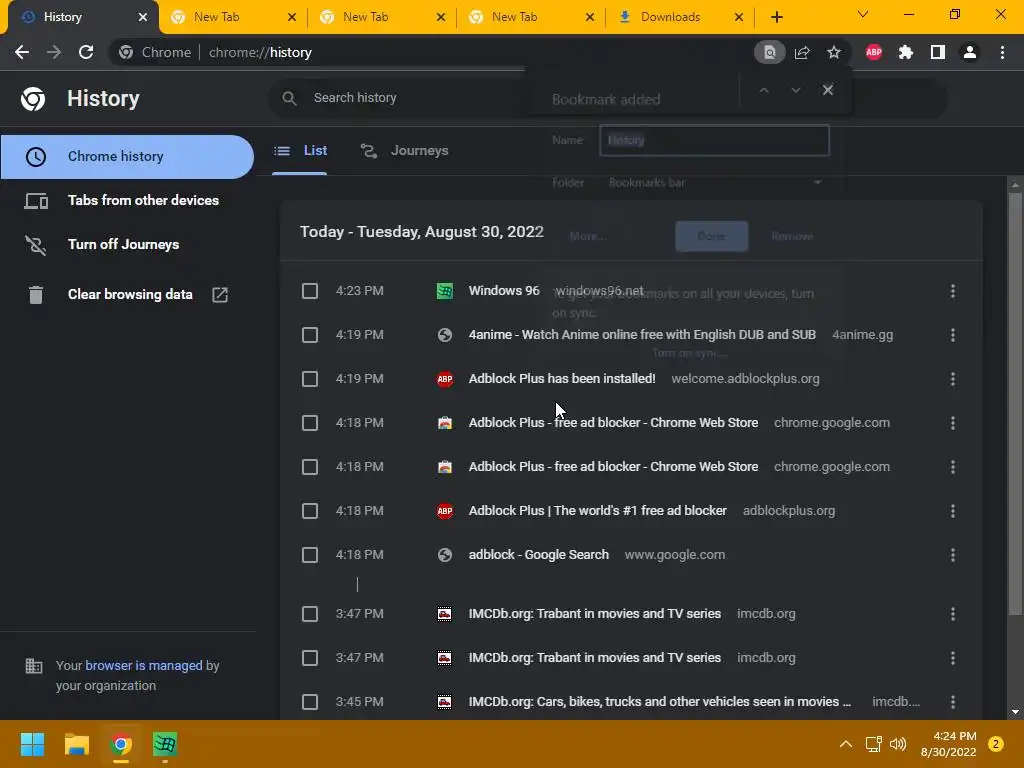Go to next find result arrow

click(795, 90)
